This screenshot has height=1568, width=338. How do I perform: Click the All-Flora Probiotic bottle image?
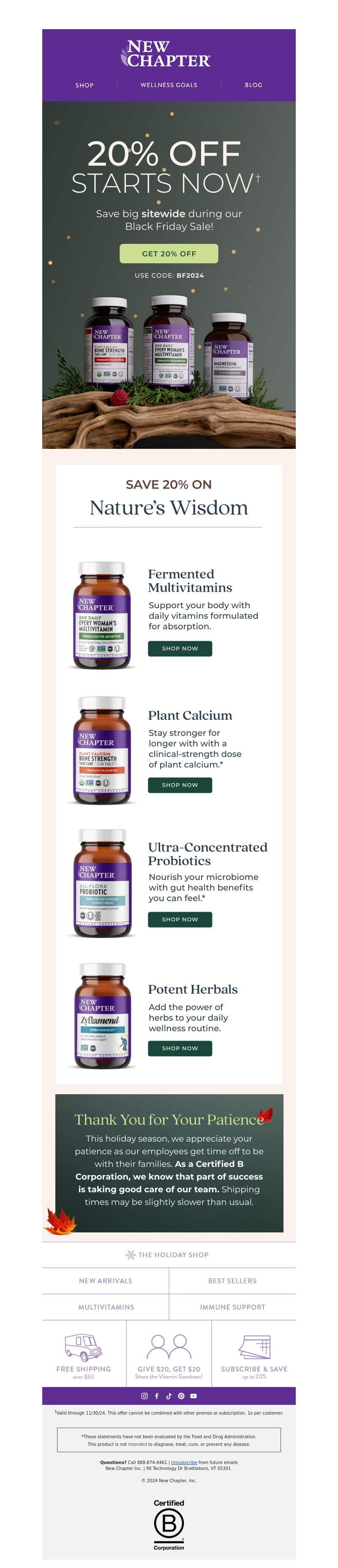[102, 884]
